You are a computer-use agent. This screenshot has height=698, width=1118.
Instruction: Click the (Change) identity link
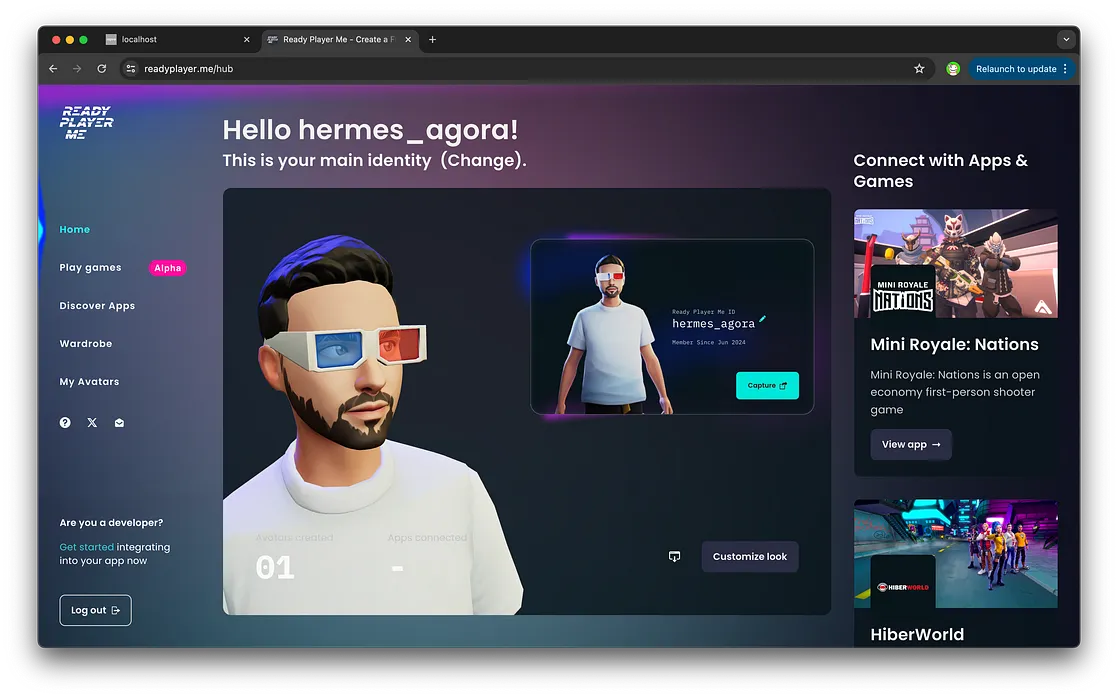coord(482,160)
